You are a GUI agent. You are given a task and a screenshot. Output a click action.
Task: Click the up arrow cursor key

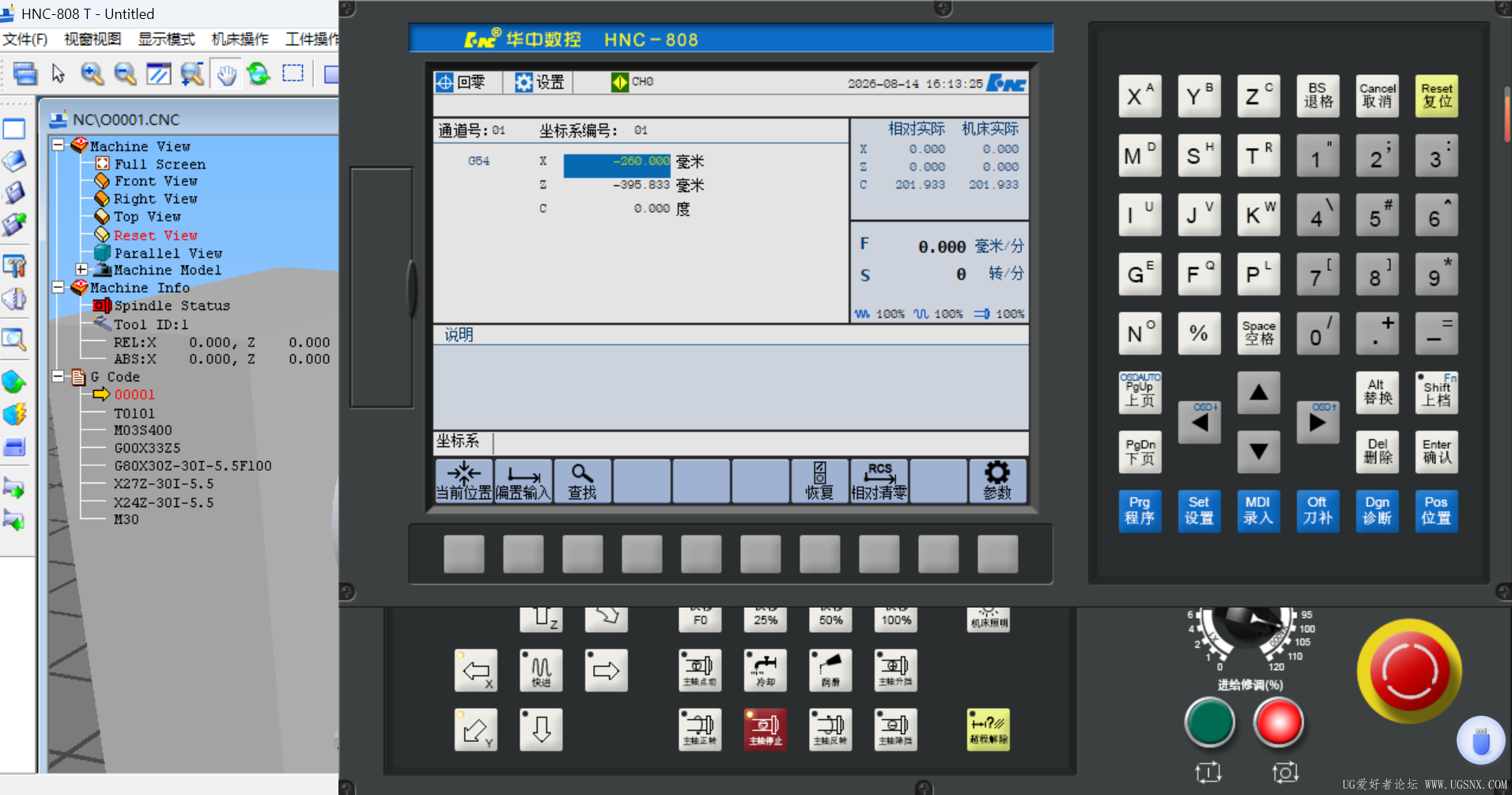pos(1258,392)
